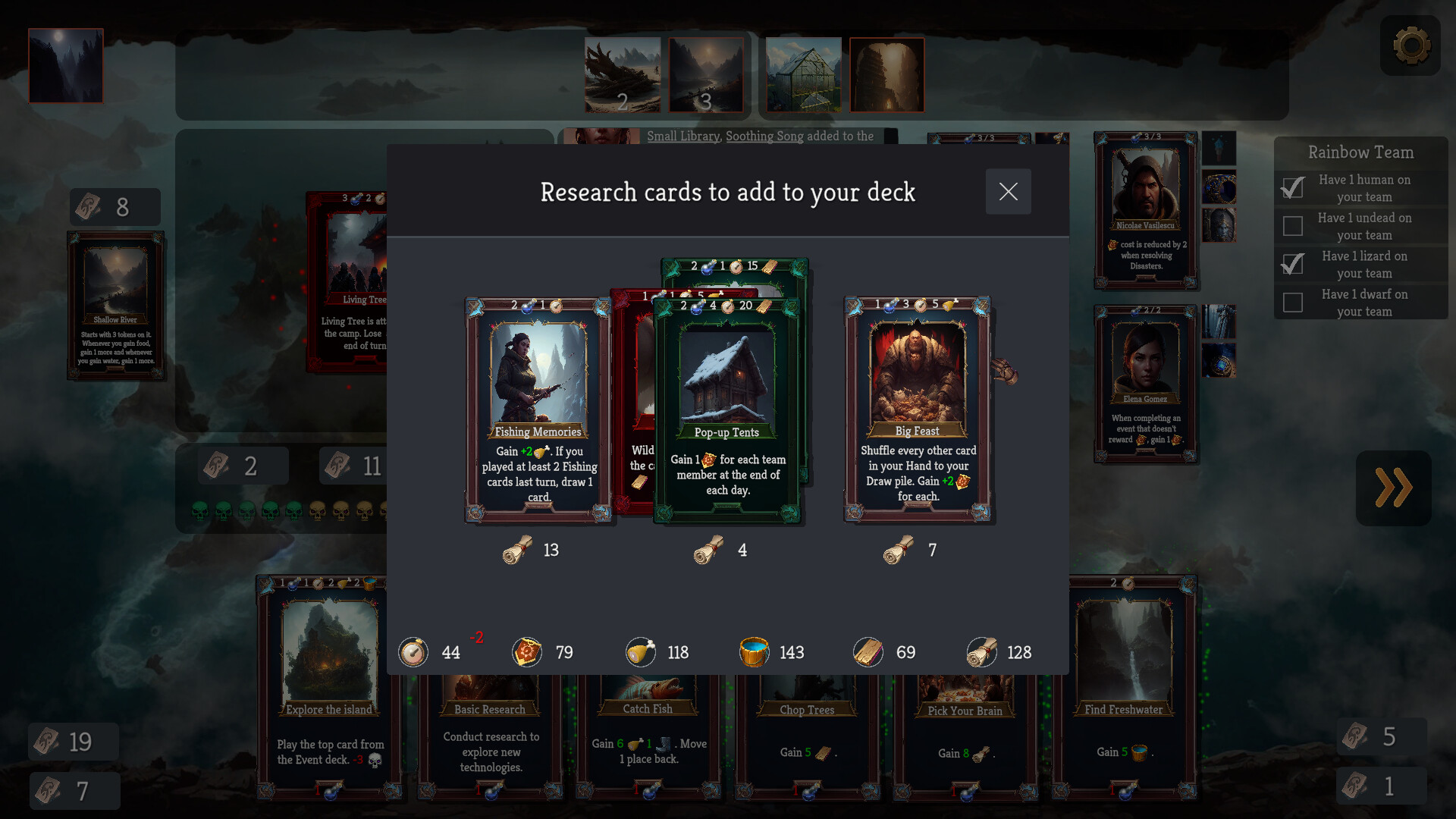
Task: Open the Small Library link
Action: [x=683, y=136]
